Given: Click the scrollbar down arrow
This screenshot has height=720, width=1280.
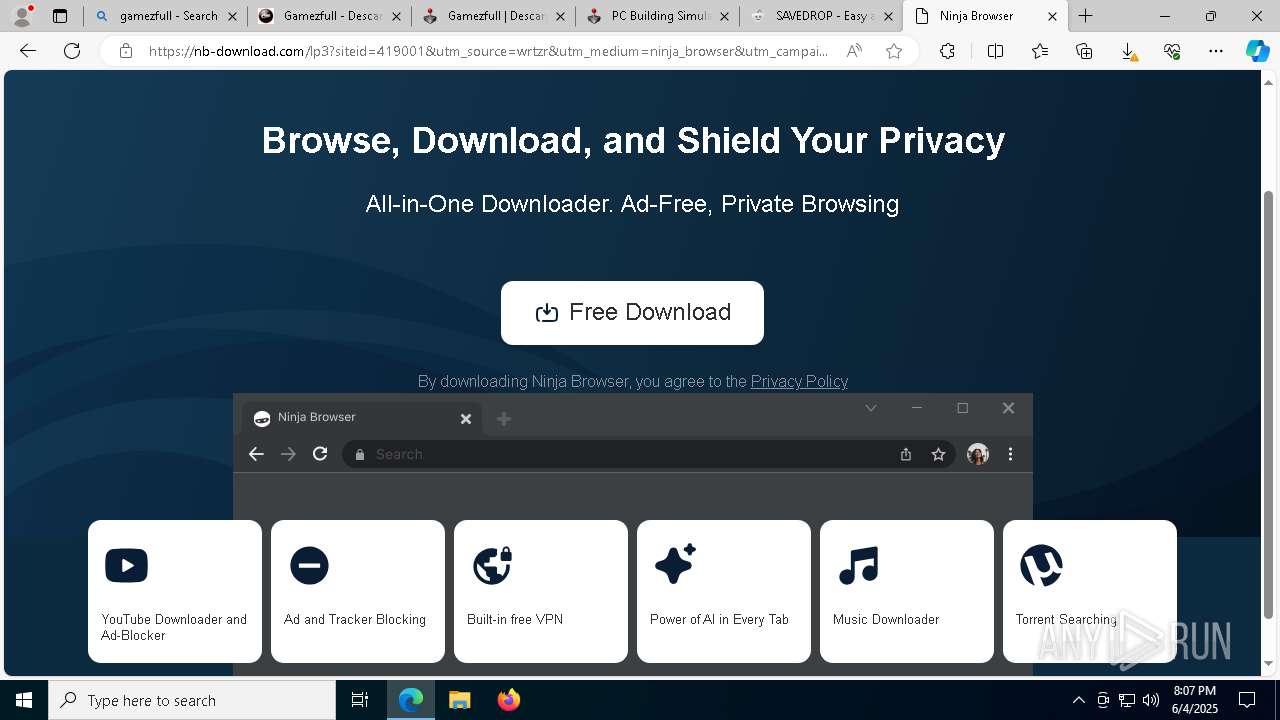Looking at the screenshot, I should [1269, 664].
